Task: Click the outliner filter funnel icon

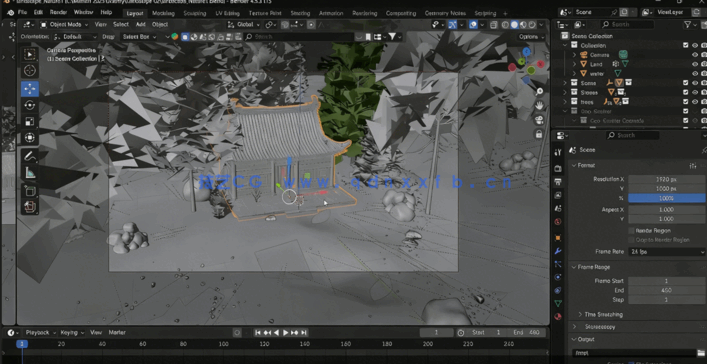Action: pyautogui.click(x=688, y=24)
